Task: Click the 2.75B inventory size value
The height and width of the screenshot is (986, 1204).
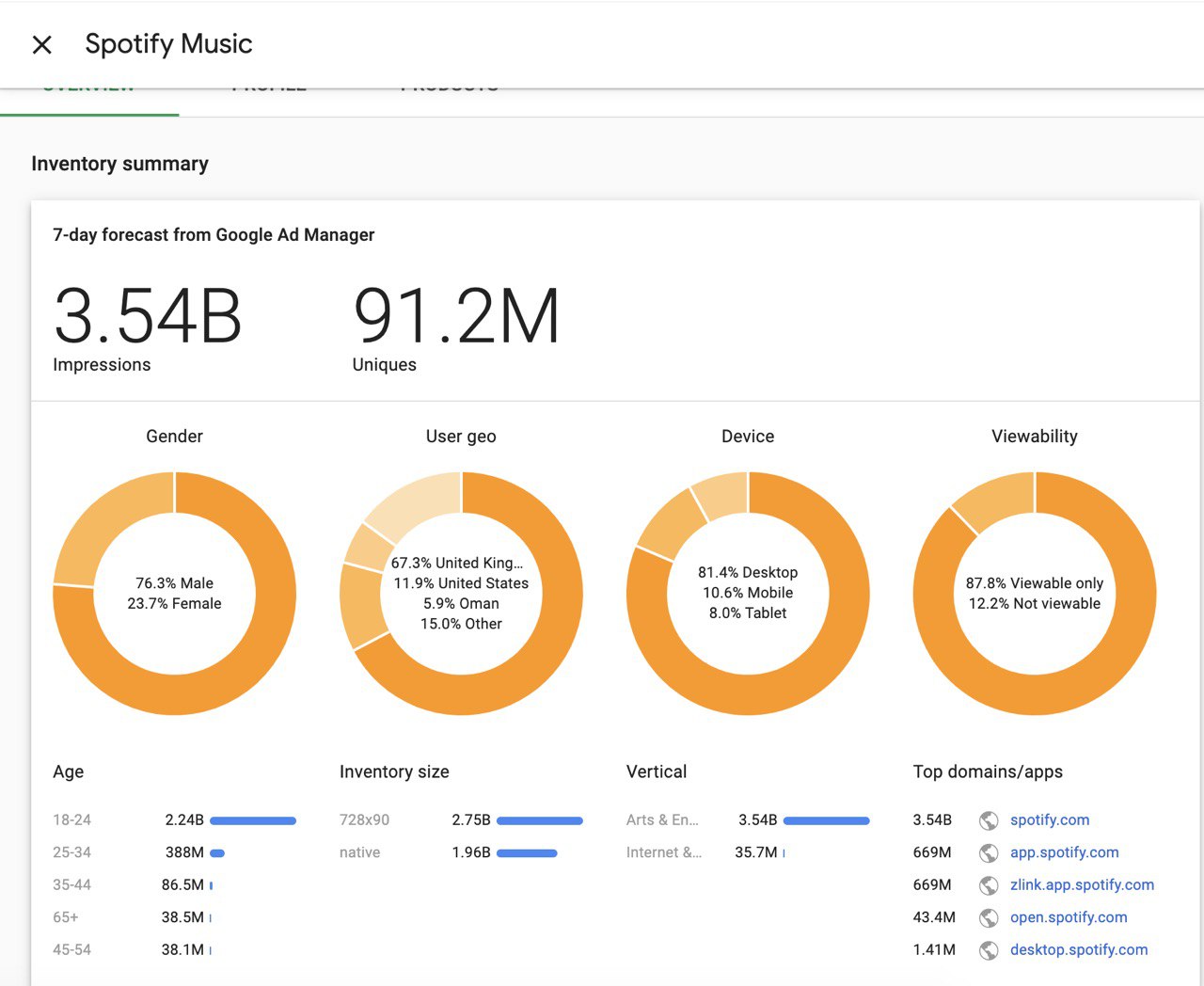Action: click(471, 820)
